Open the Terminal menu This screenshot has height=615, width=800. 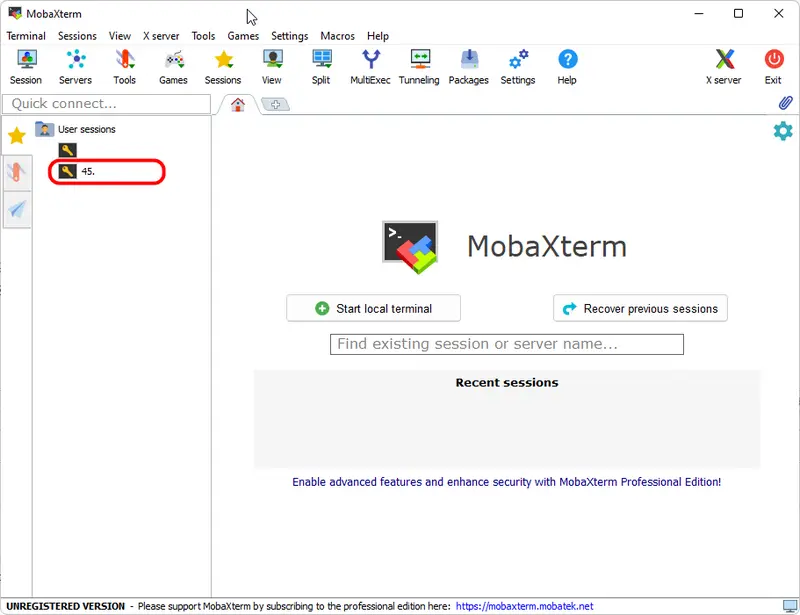click(x=26, y=36)
